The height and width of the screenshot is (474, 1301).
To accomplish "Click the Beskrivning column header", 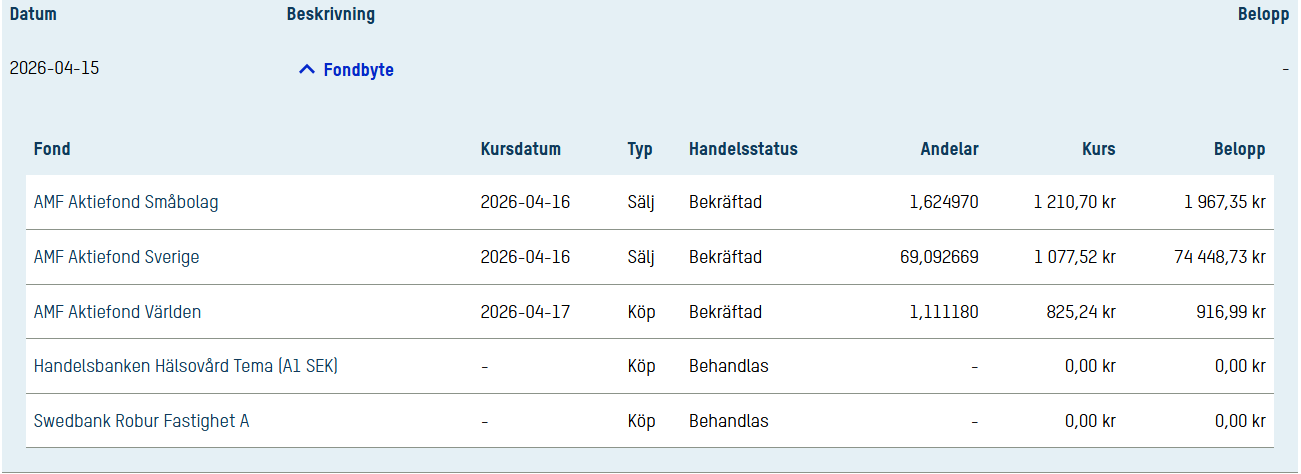I will coord(331,15).
